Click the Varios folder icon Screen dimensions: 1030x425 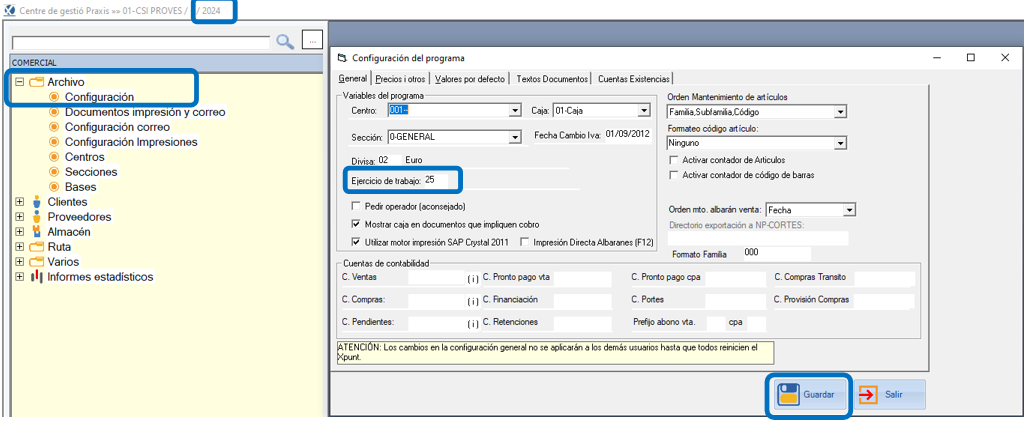click(36, 262)
